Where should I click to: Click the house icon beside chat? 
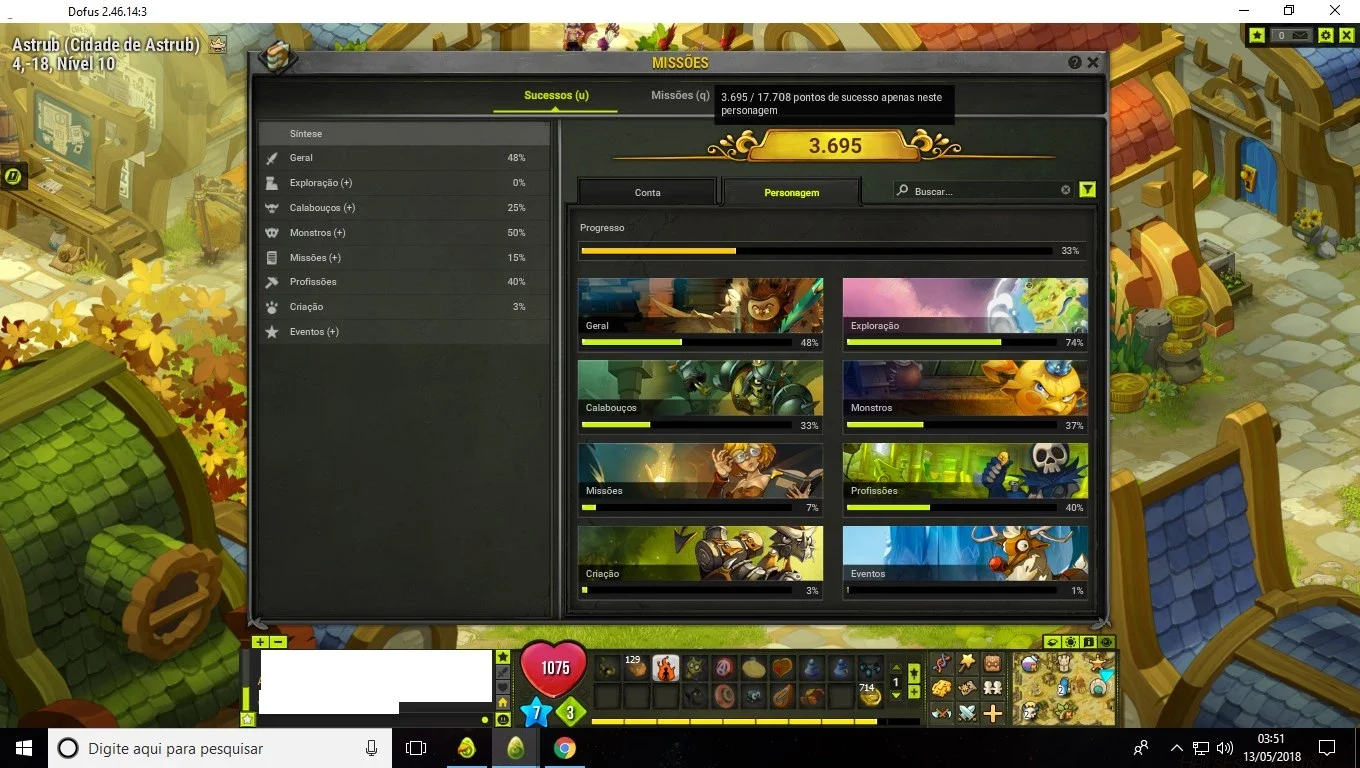click(x=502, y=702)
